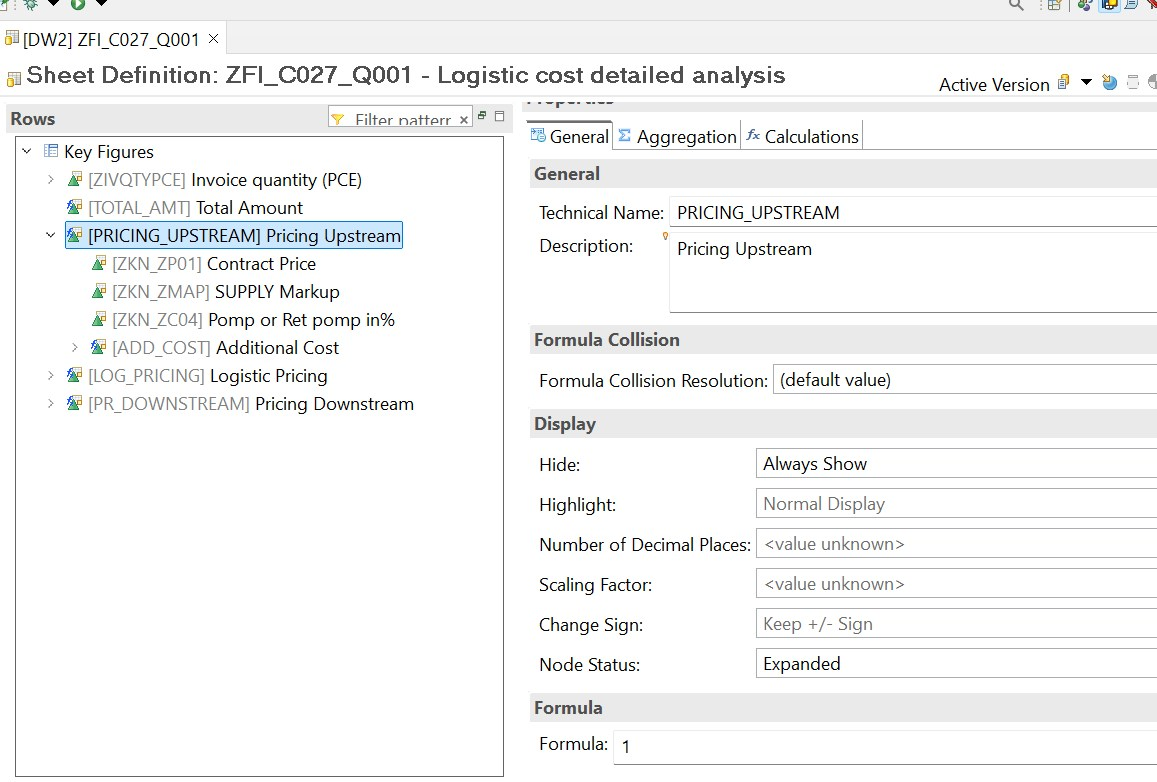Click the green Run button in top toolbar
The width and height of the screenshot is (1157, 782).
point(77,4)
